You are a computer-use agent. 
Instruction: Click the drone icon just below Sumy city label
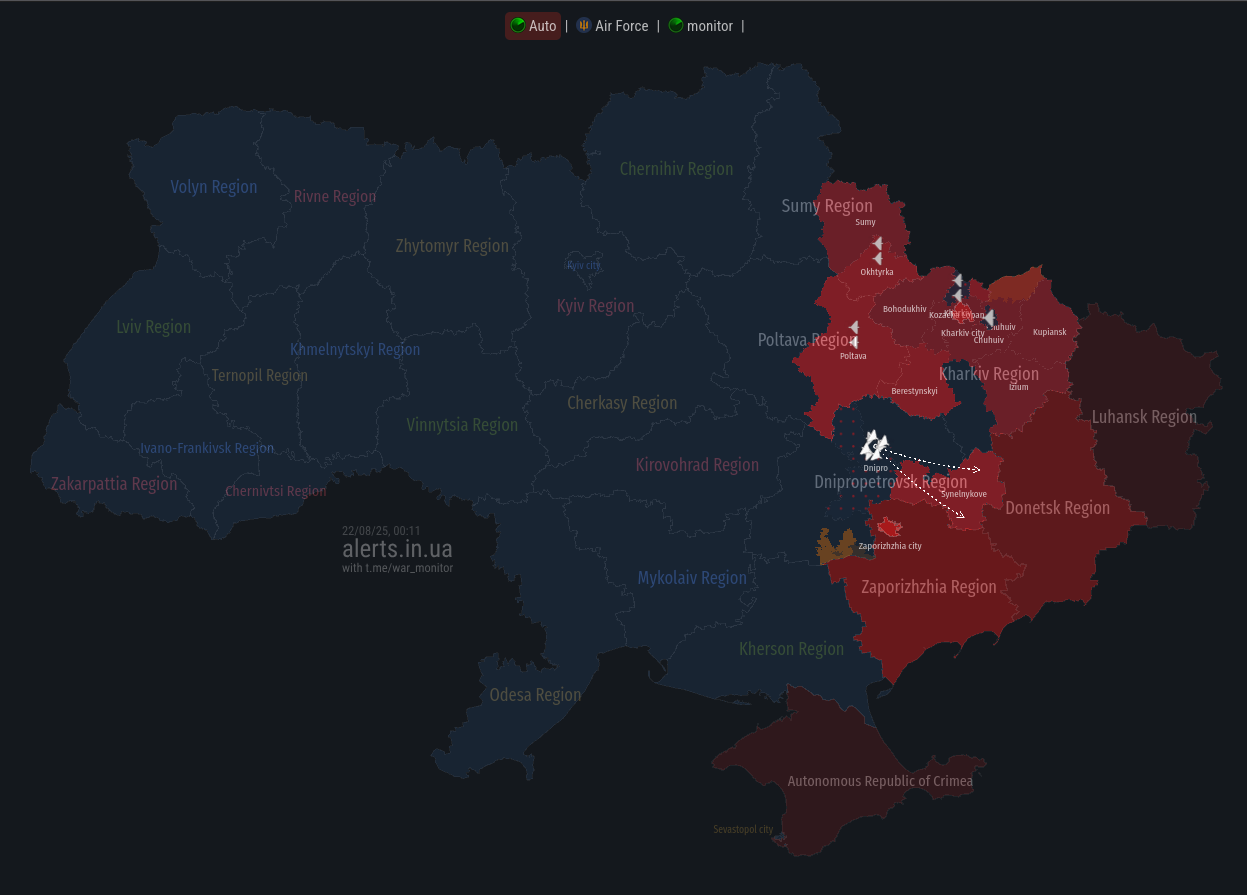[877, 243]
